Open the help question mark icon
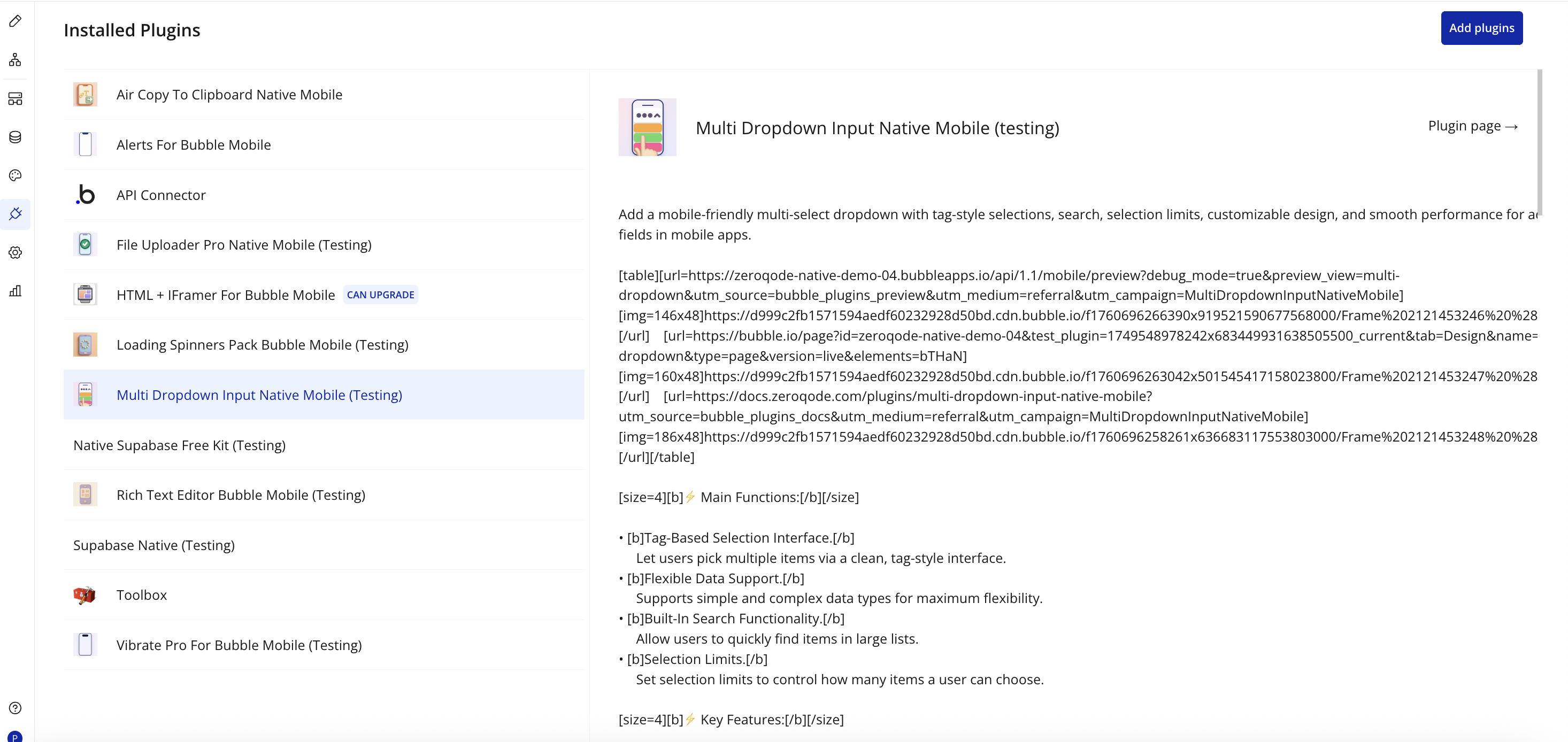The image size is (1568, 742). [15, 708]
